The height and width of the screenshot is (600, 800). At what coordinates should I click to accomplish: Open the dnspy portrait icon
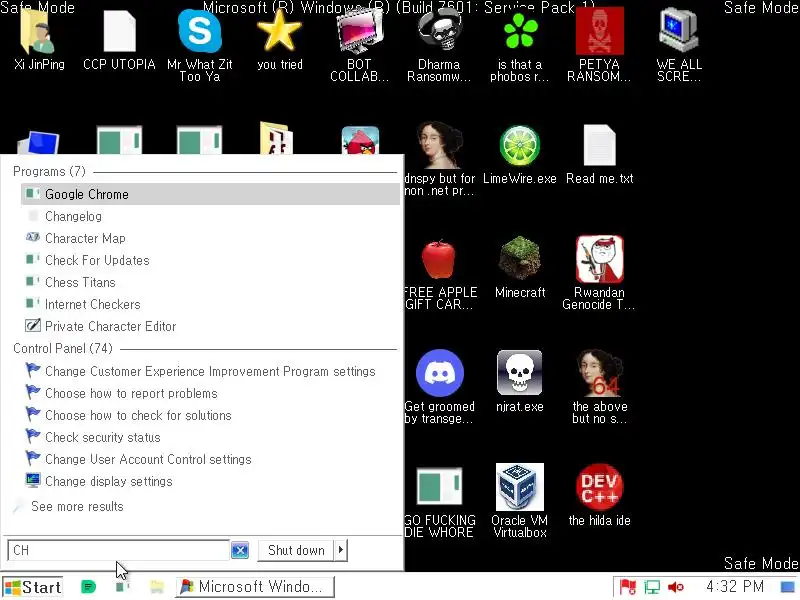[439, 145]
